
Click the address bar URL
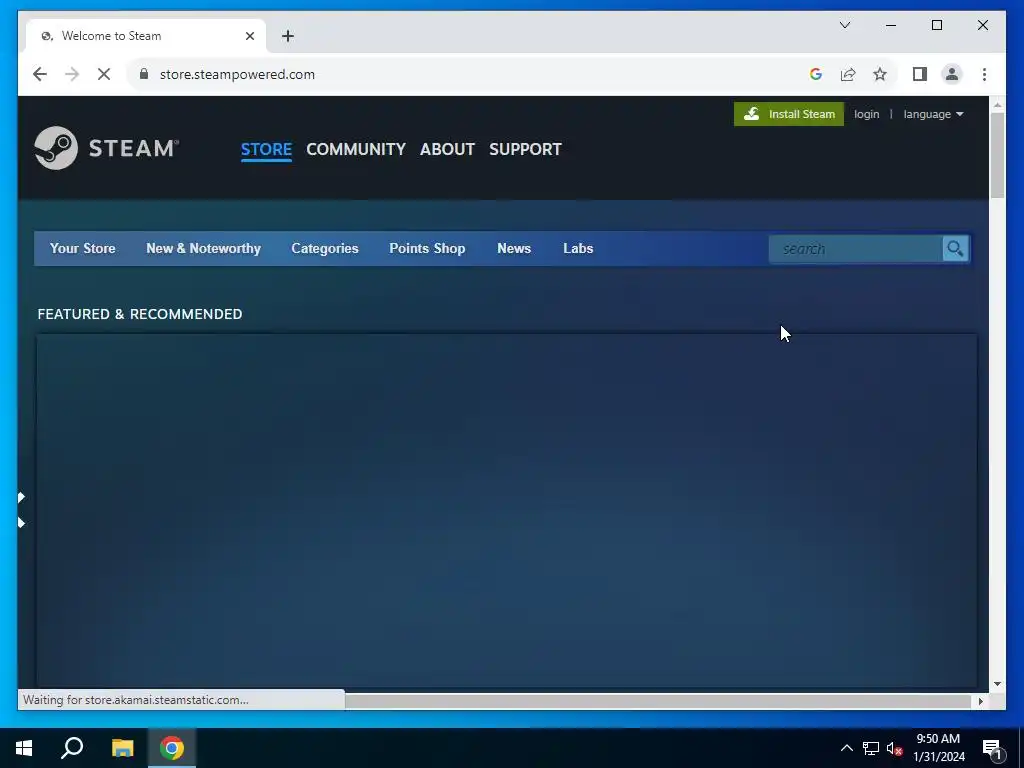[237, 74]
